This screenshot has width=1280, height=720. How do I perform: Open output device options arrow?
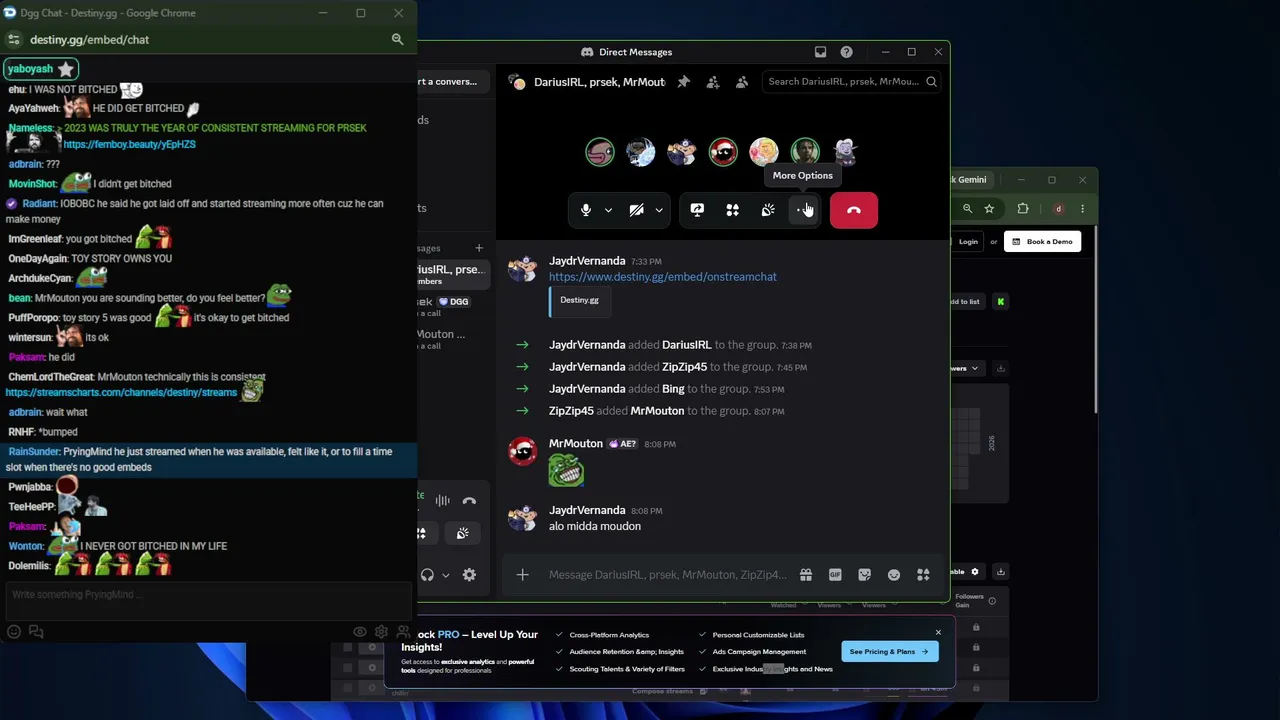[445, 575]
